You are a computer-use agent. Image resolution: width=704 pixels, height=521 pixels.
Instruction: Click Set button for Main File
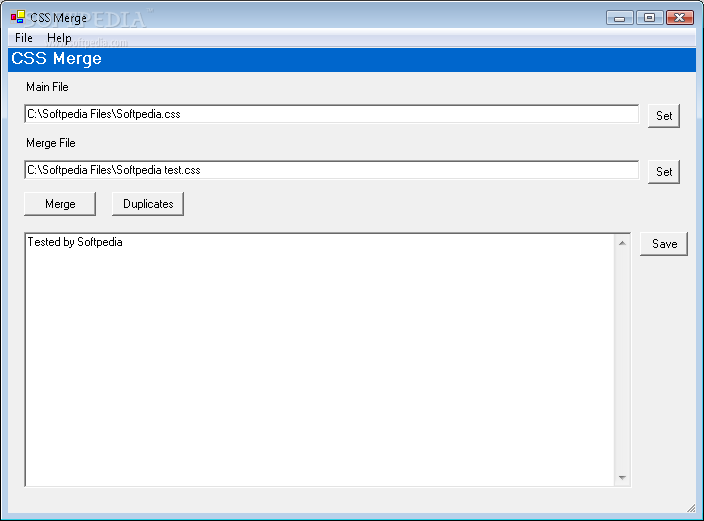(x=664, y=116)
